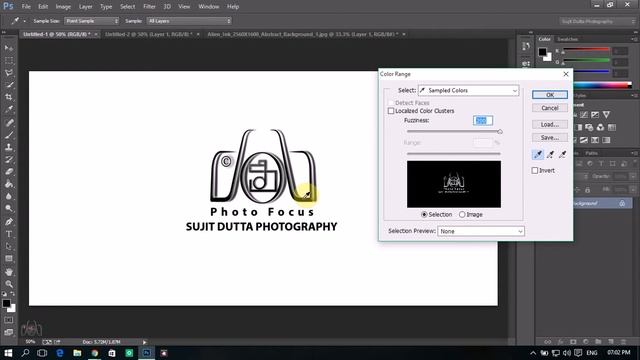640x360 pixels.
Task: Select the Blur tool
Action: (9, 196)
